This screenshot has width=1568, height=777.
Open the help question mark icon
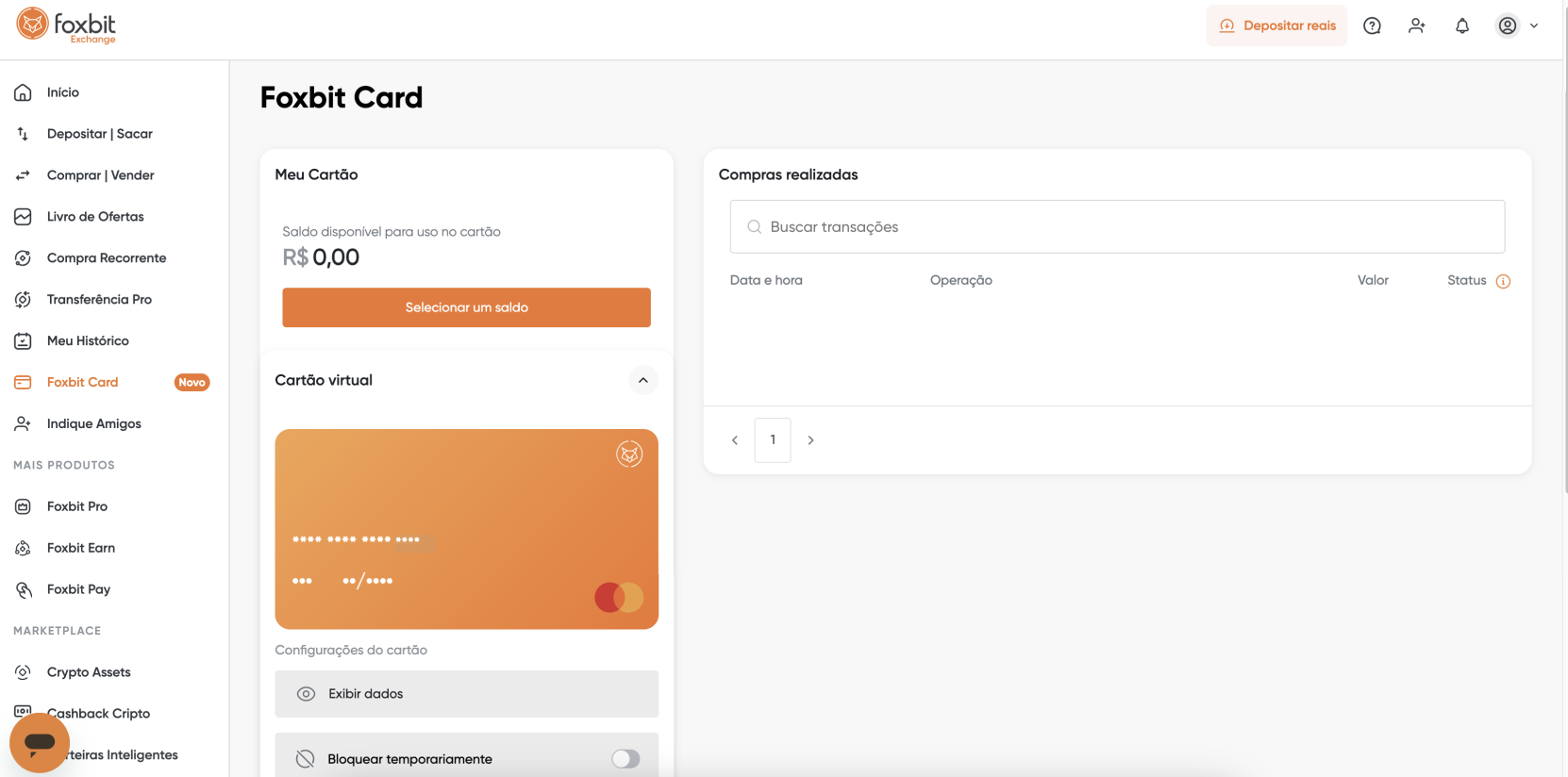tap(1372, 25)
